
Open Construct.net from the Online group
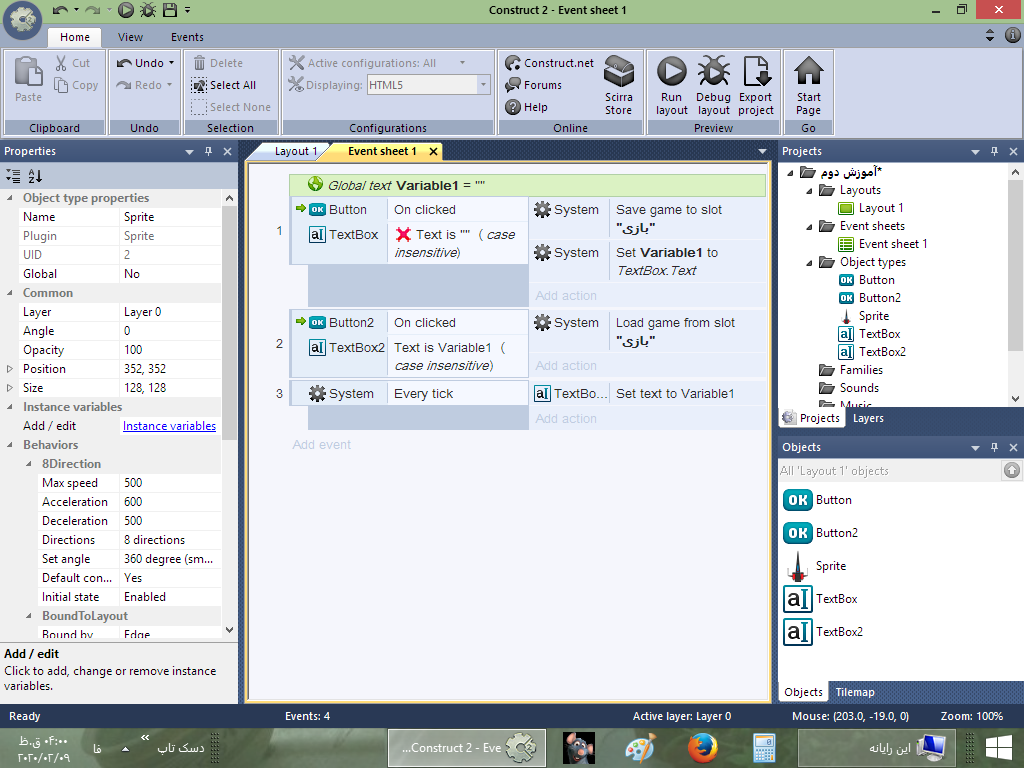click(549, 63)
